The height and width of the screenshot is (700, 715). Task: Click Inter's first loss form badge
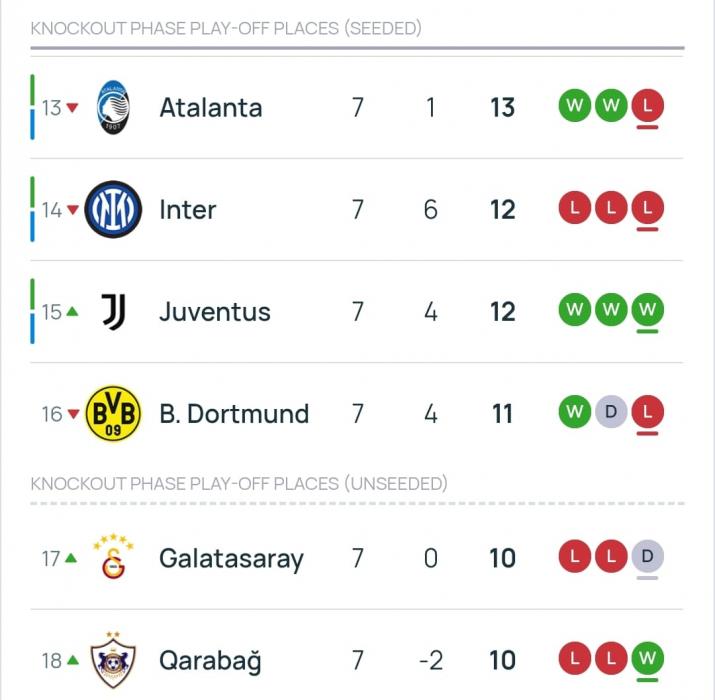pos(574,207)
